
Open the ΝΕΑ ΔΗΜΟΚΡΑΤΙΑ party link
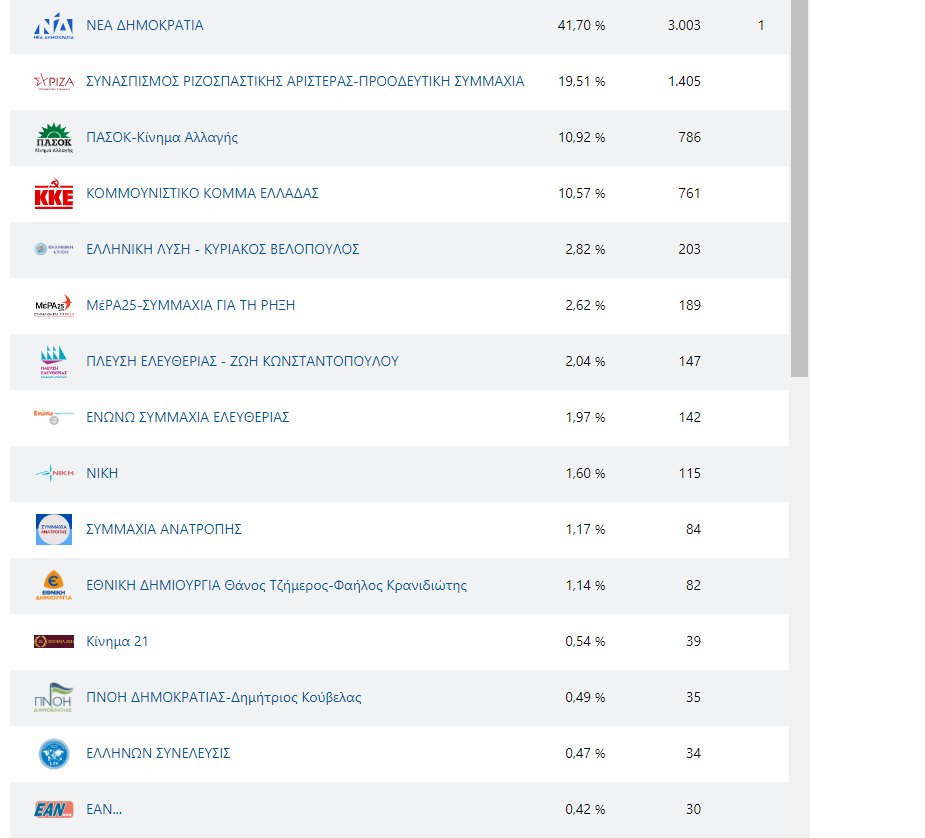145,25
